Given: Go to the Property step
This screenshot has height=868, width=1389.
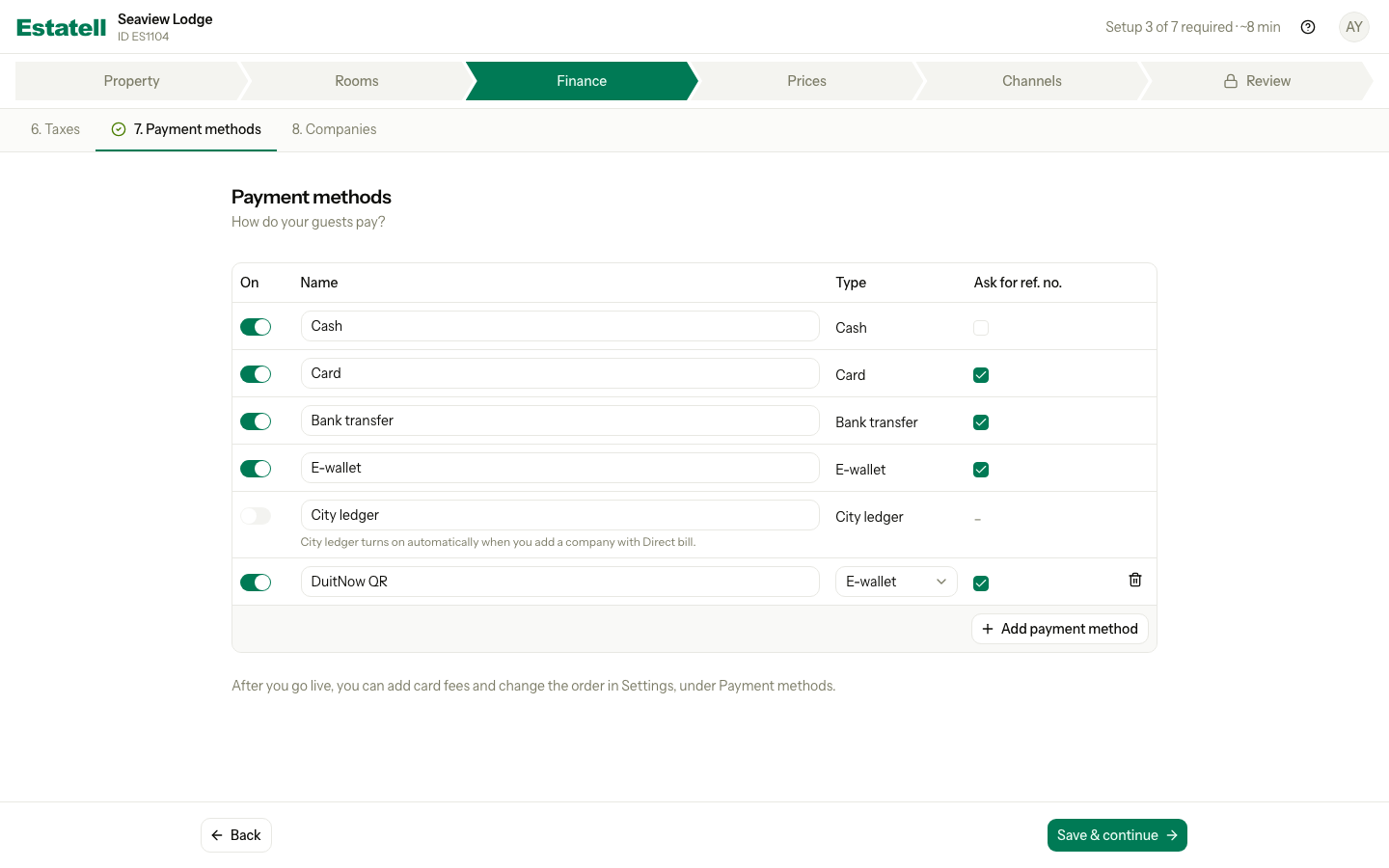Looking at the screenshot, I should (132, 81).
